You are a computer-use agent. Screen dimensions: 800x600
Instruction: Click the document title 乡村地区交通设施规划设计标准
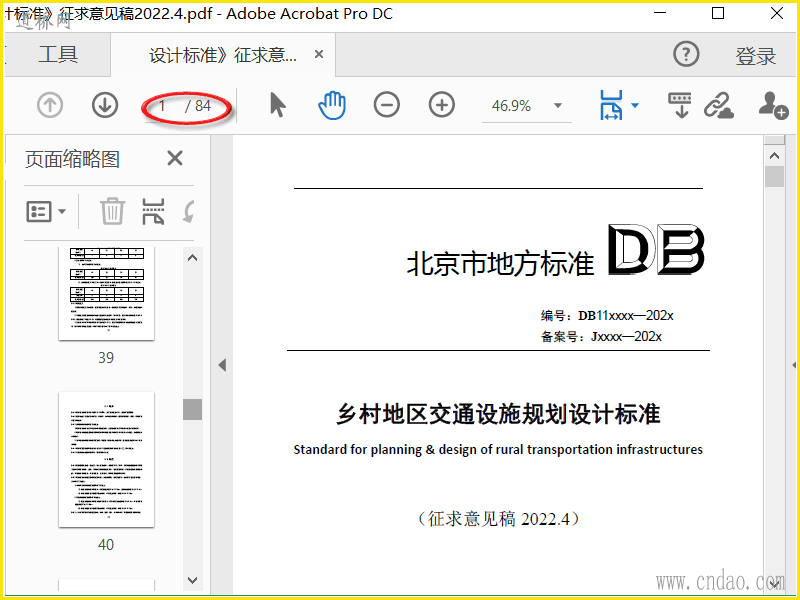tap(498, 413)
